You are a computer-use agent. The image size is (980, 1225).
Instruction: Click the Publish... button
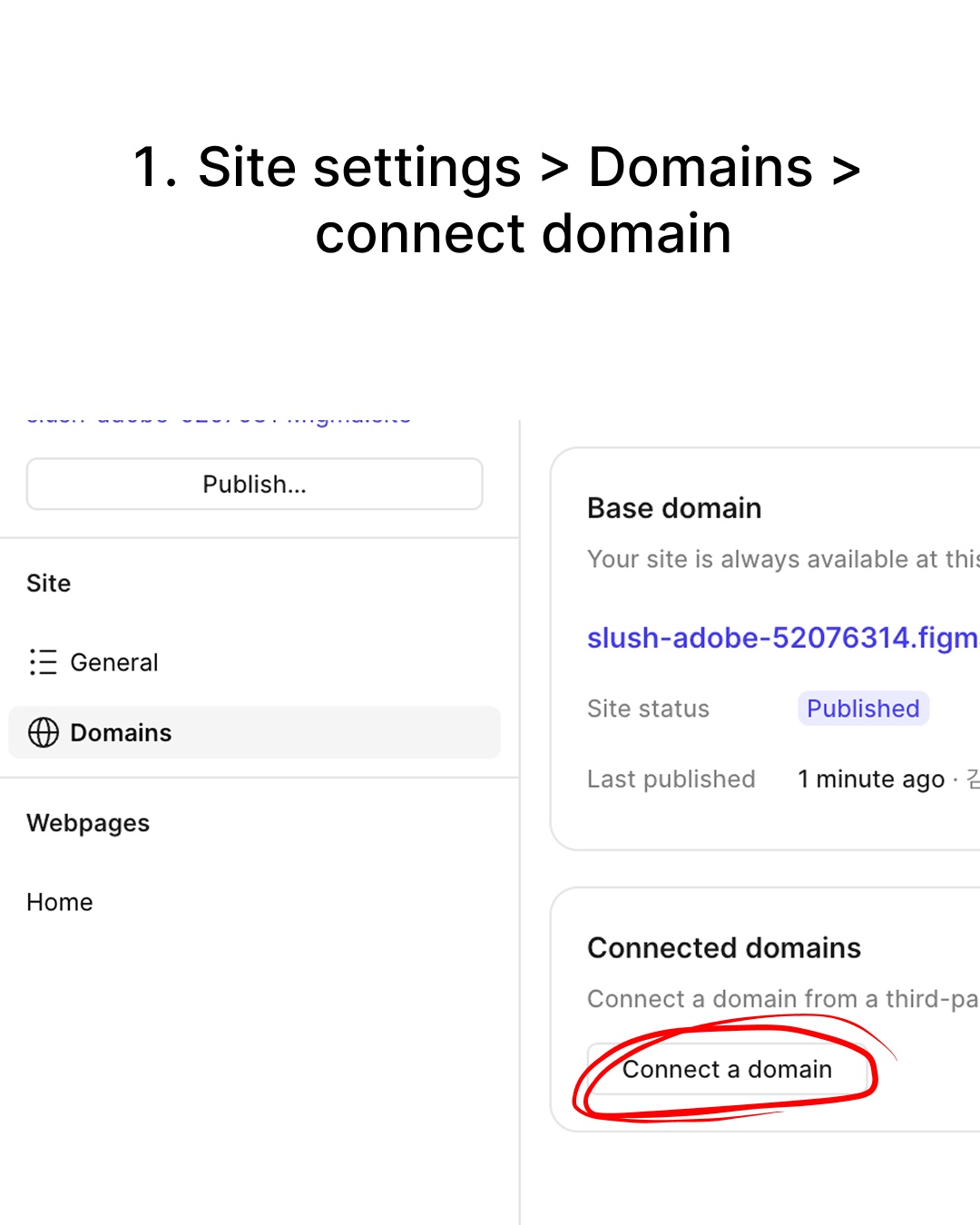254,484
